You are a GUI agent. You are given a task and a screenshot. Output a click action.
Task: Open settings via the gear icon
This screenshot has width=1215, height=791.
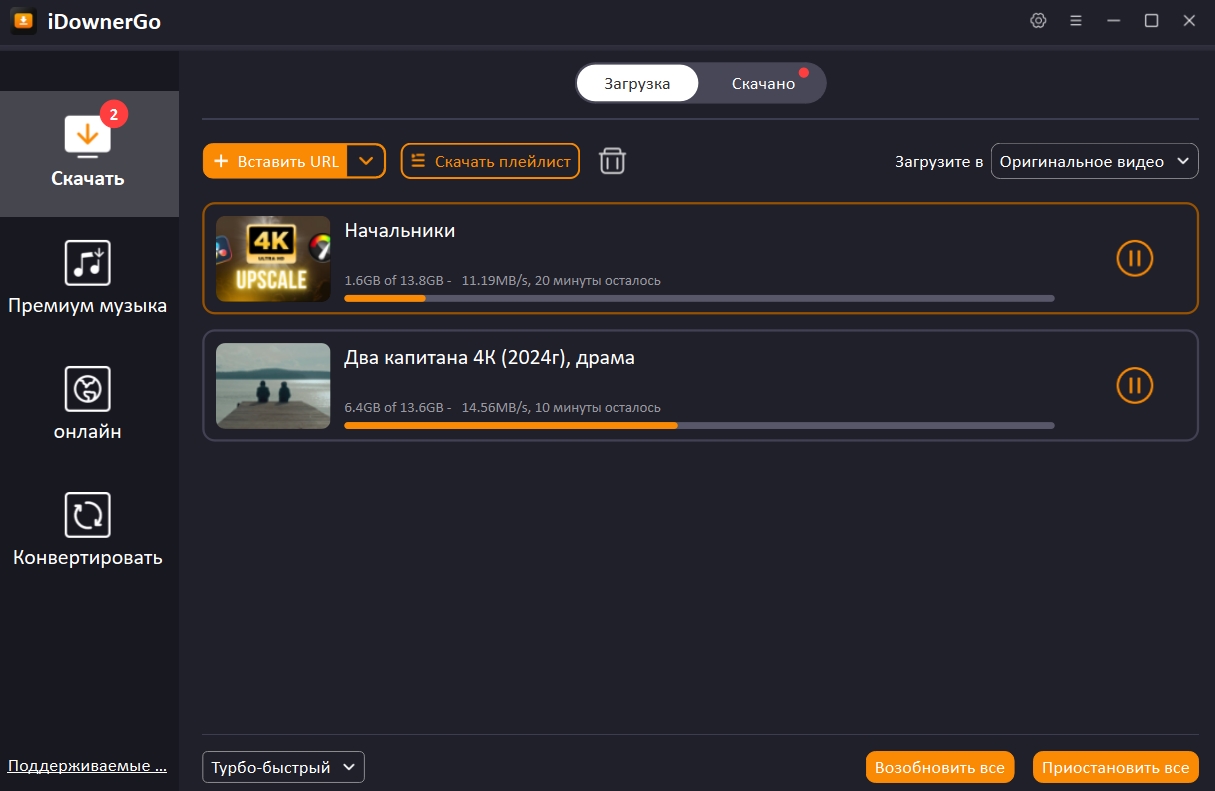pos(1038,21)
